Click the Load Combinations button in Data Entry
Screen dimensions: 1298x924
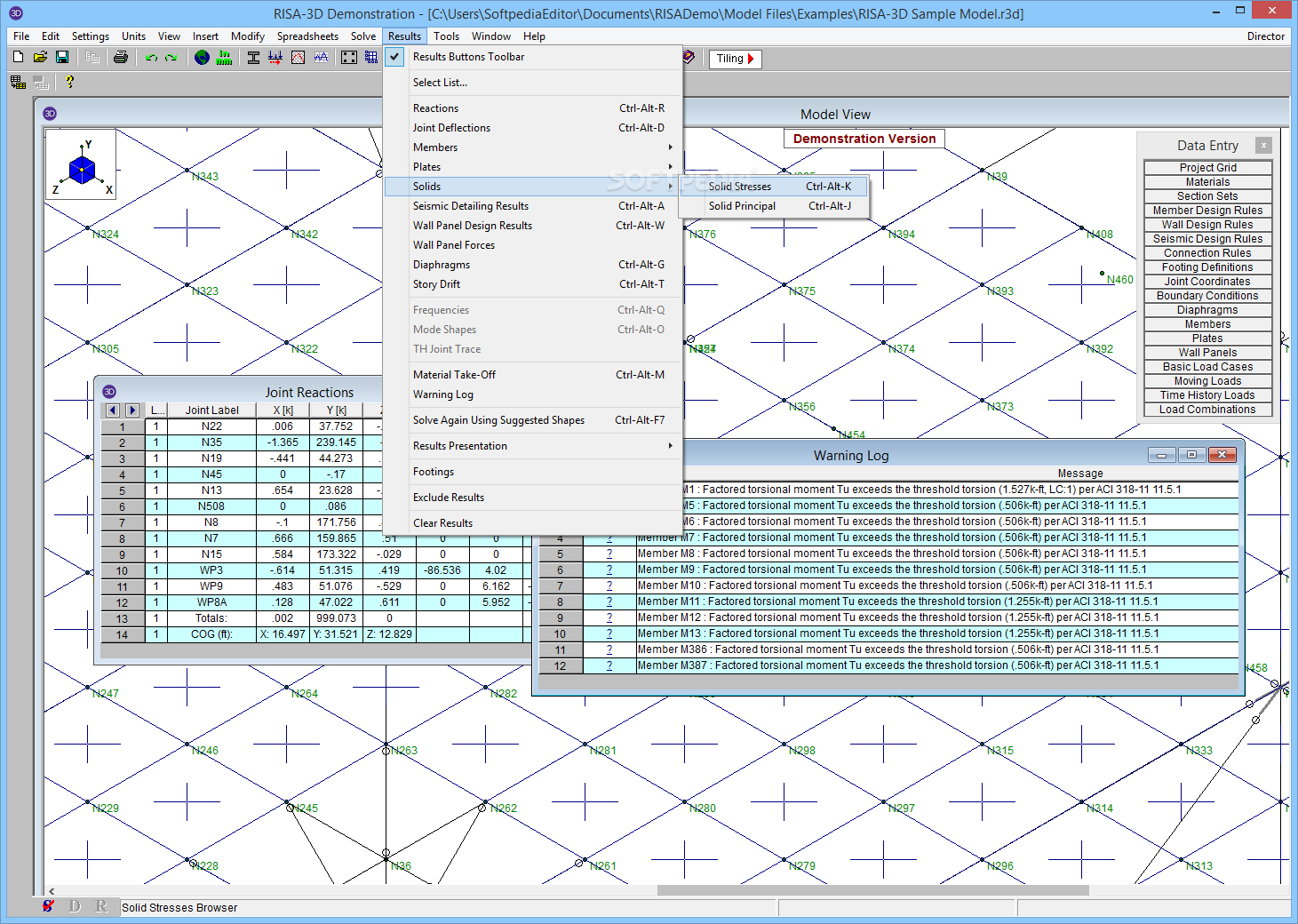pyautogui.click(x=1207, y=410)
